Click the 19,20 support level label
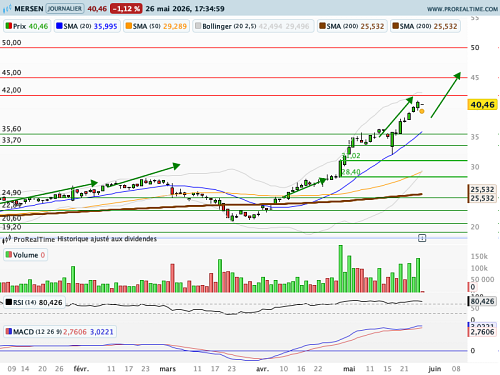Image resolution: width=500 pixels, height=375 pixels. coord(11,227)
